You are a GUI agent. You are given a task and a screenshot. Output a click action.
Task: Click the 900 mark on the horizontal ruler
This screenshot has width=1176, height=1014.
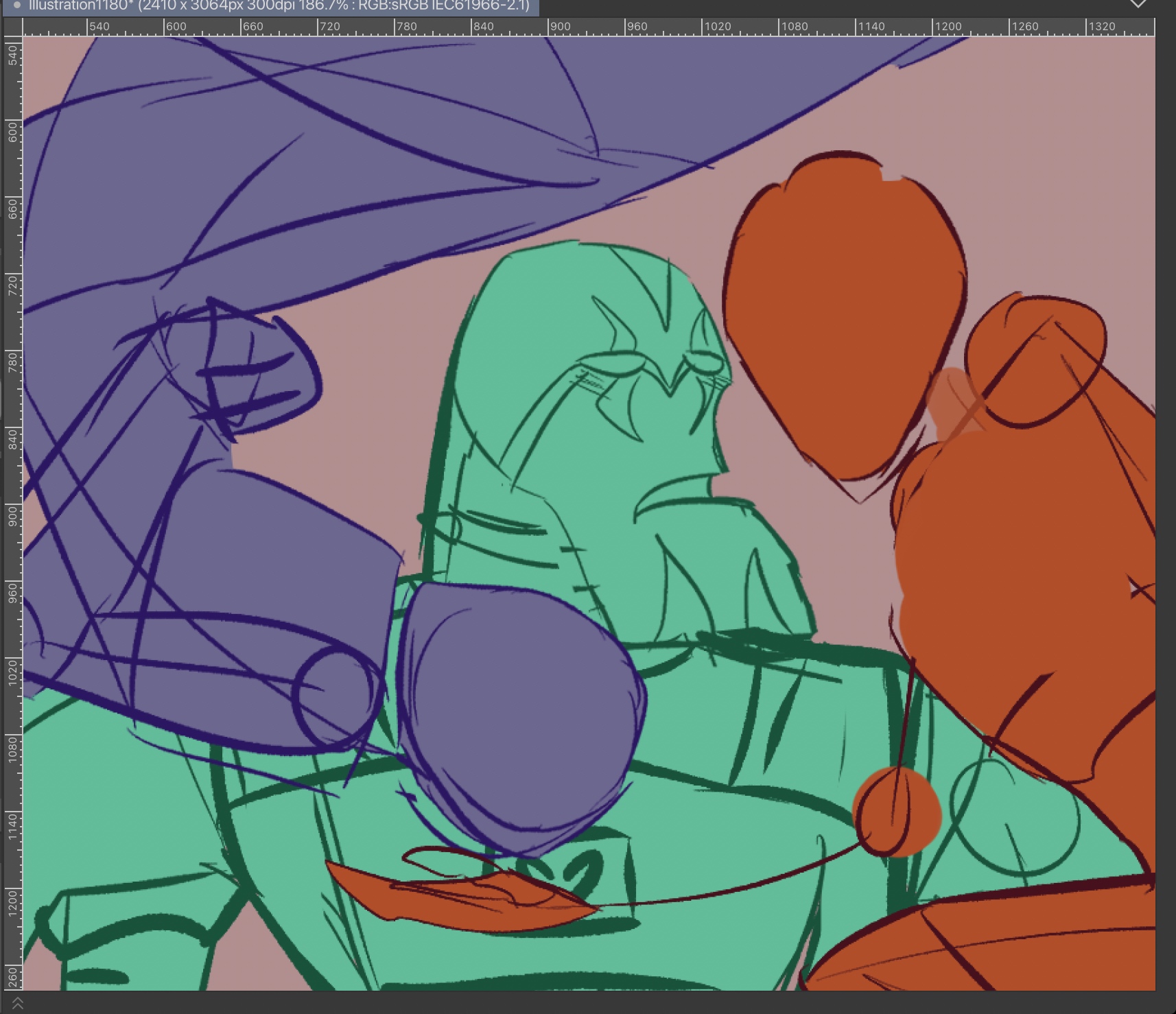(559, 27)
